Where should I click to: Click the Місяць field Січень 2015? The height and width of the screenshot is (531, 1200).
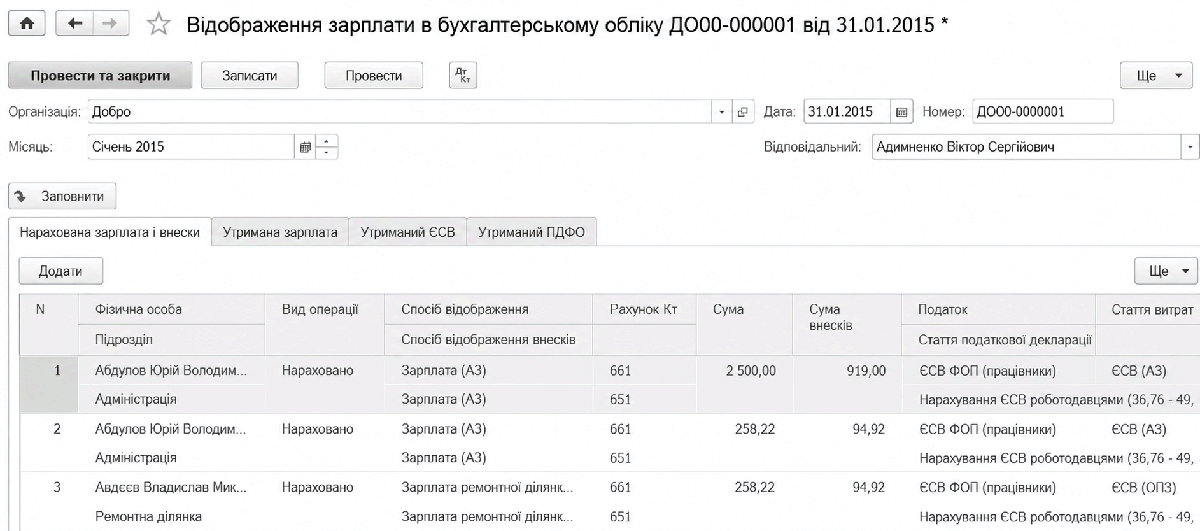[x=192, y=147]
